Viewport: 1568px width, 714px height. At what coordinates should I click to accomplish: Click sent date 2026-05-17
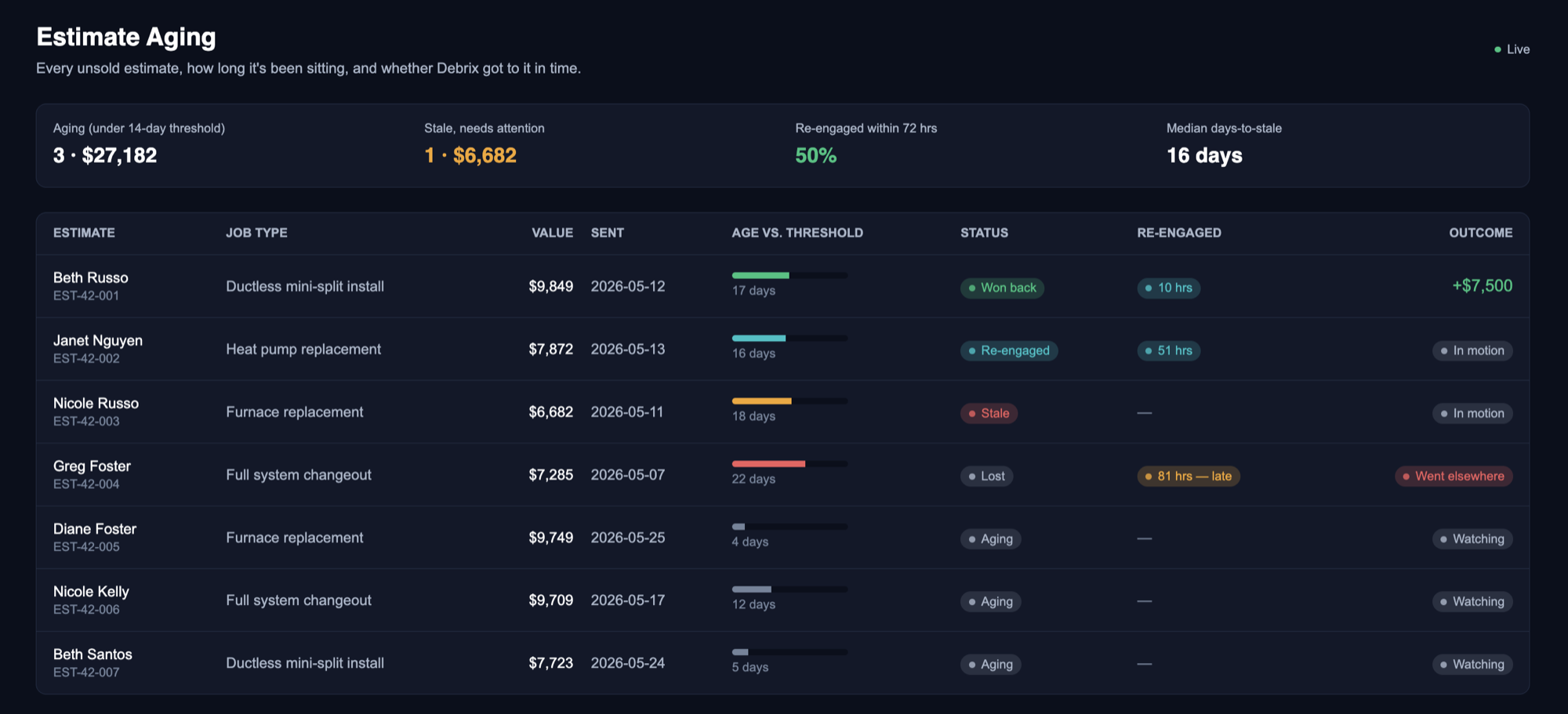pyautogui.click(x=628, y=600)
